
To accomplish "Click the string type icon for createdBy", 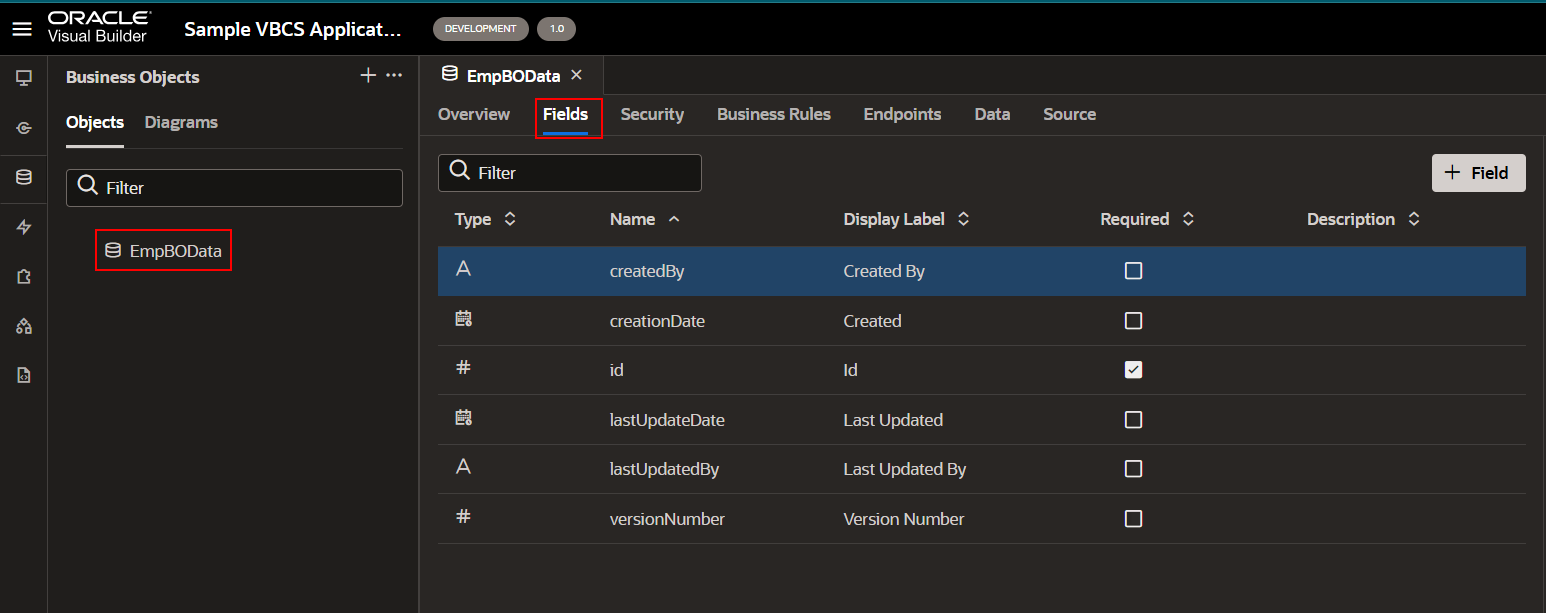I will click(463, 269).
